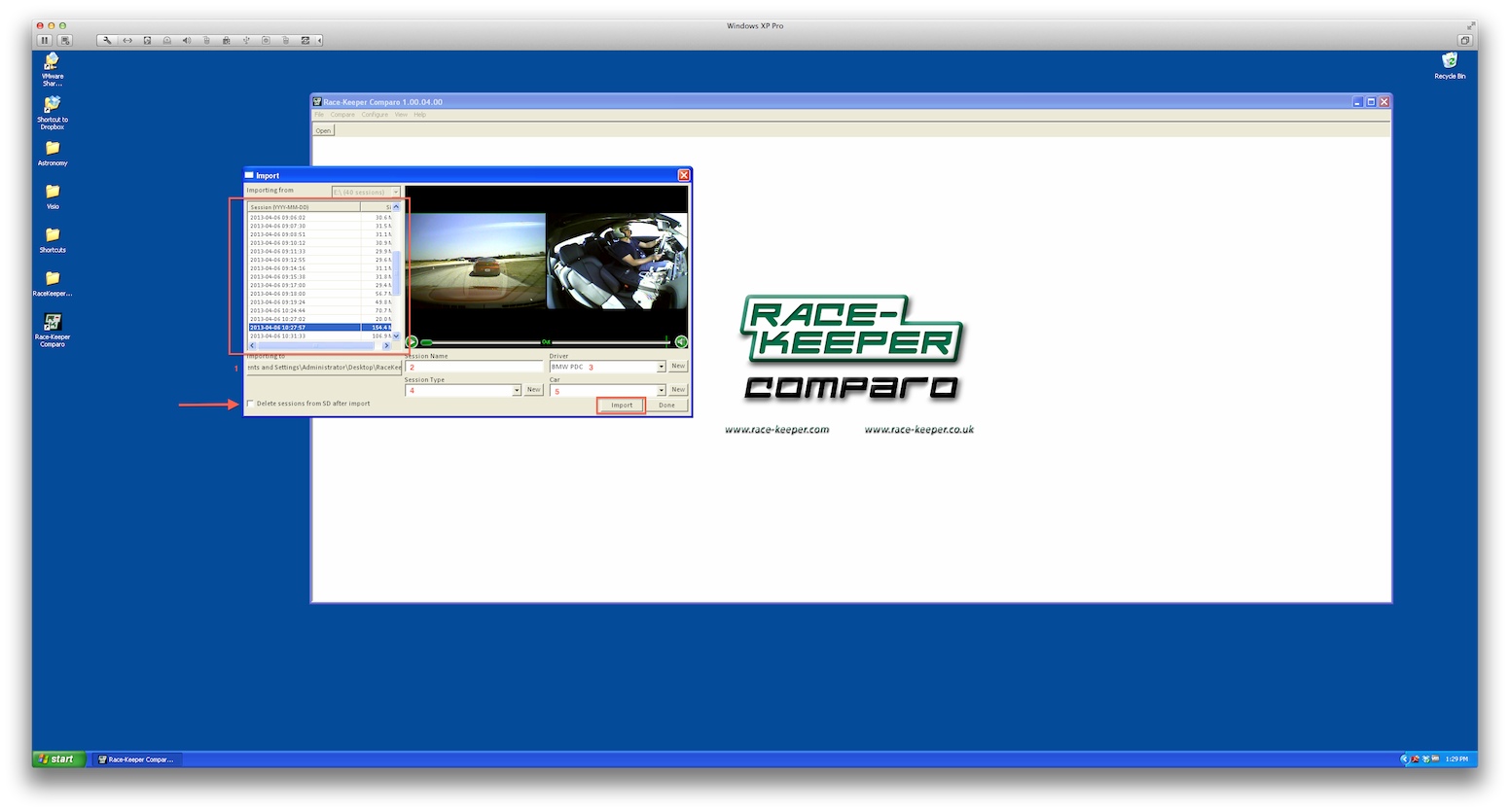Click the VMware USB device icon

point(246,40)
